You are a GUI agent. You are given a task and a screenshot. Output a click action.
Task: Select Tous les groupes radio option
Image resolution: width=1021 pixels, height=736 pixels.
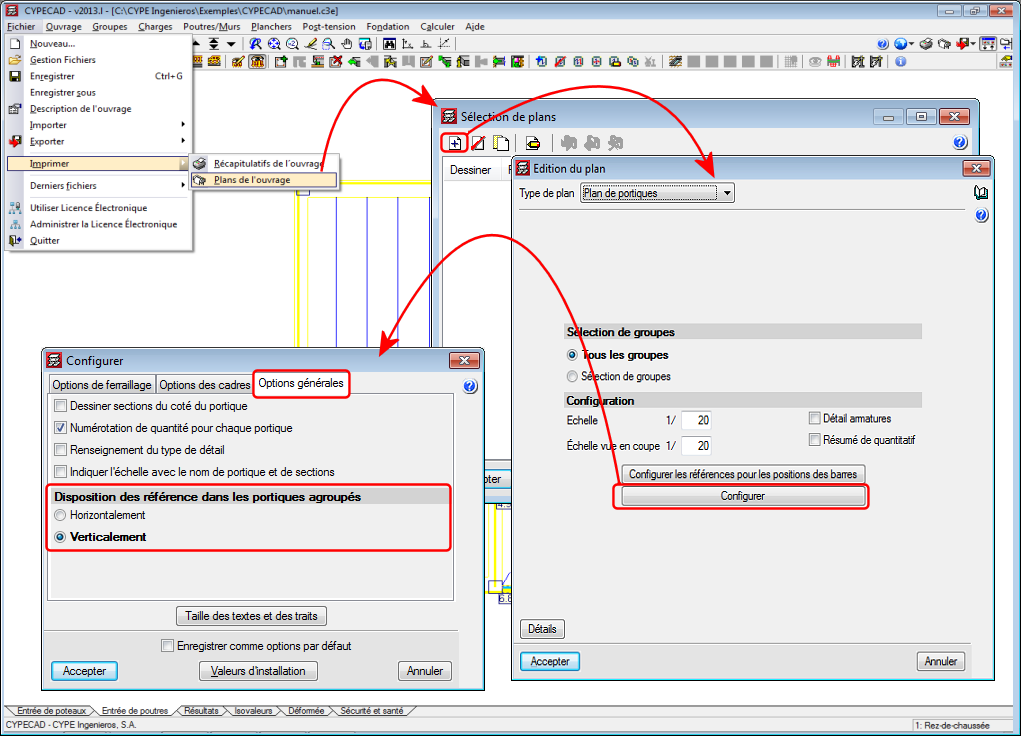[x=572, y=355]
